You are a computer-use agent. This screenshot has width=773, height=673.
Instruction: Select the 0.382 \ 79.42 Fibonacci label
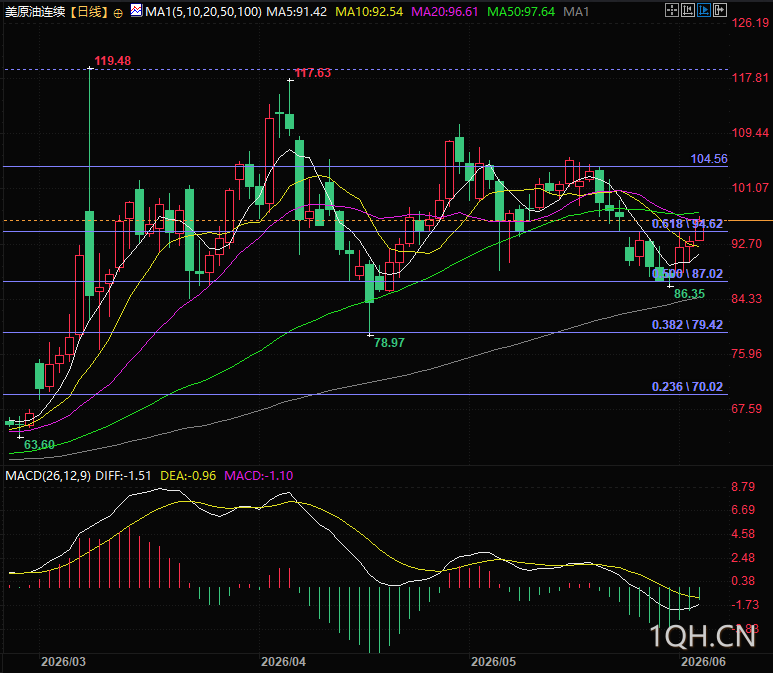pos(687,324)
